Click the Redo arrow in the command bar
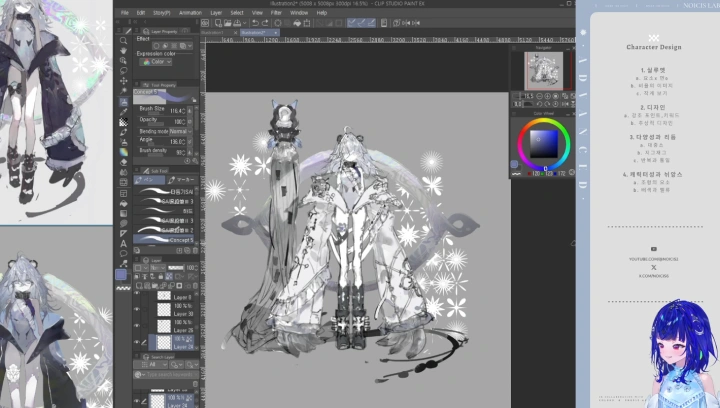 pos(265,23)
